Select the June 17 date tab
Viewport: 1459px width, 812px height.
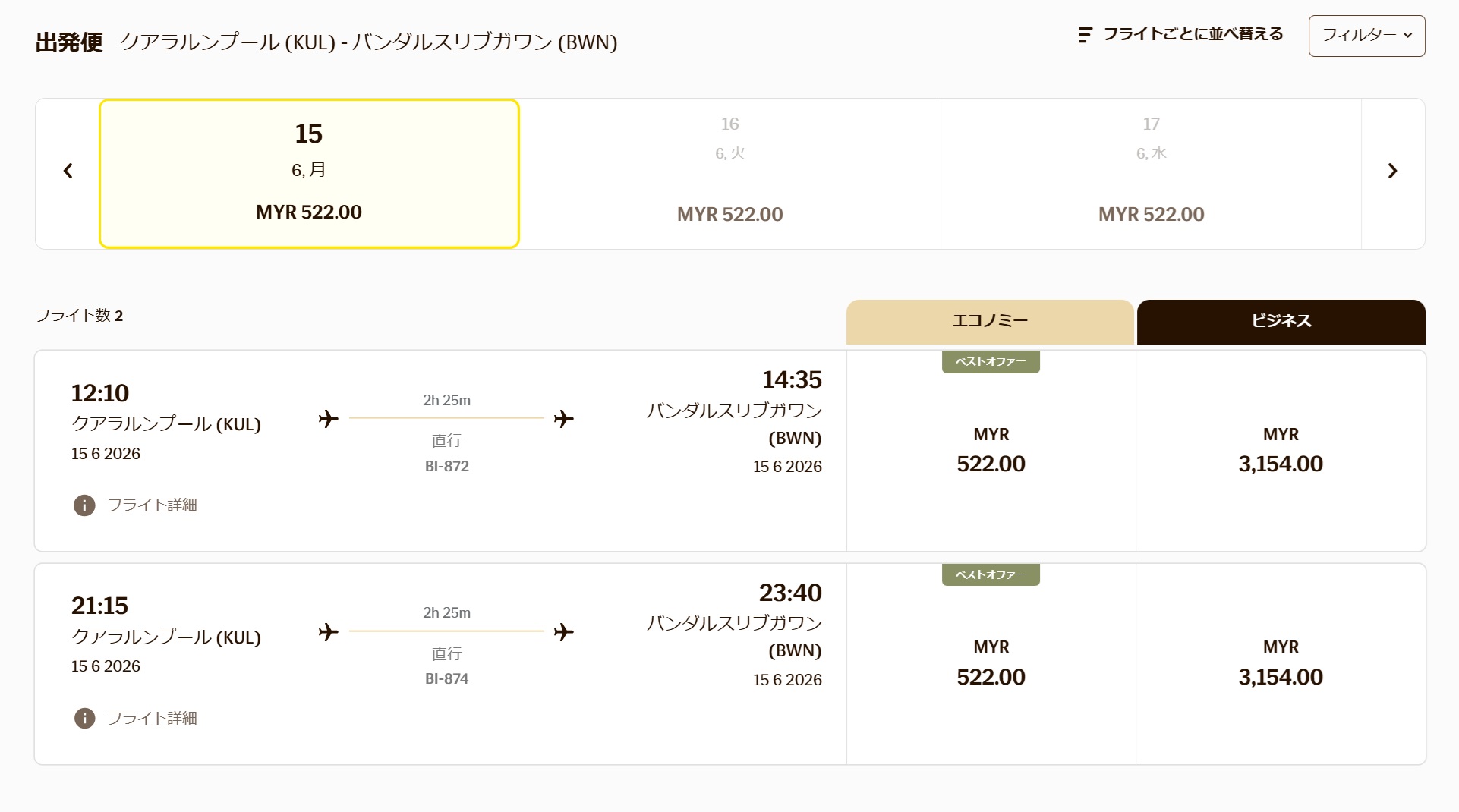click(1151, 174)
